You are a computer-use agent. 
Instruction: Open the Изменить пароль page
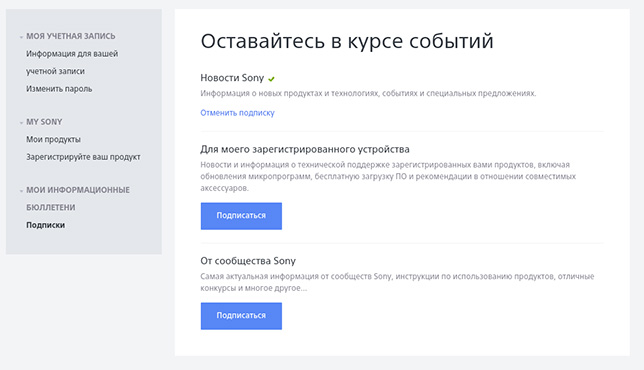[x=59, y=89]
